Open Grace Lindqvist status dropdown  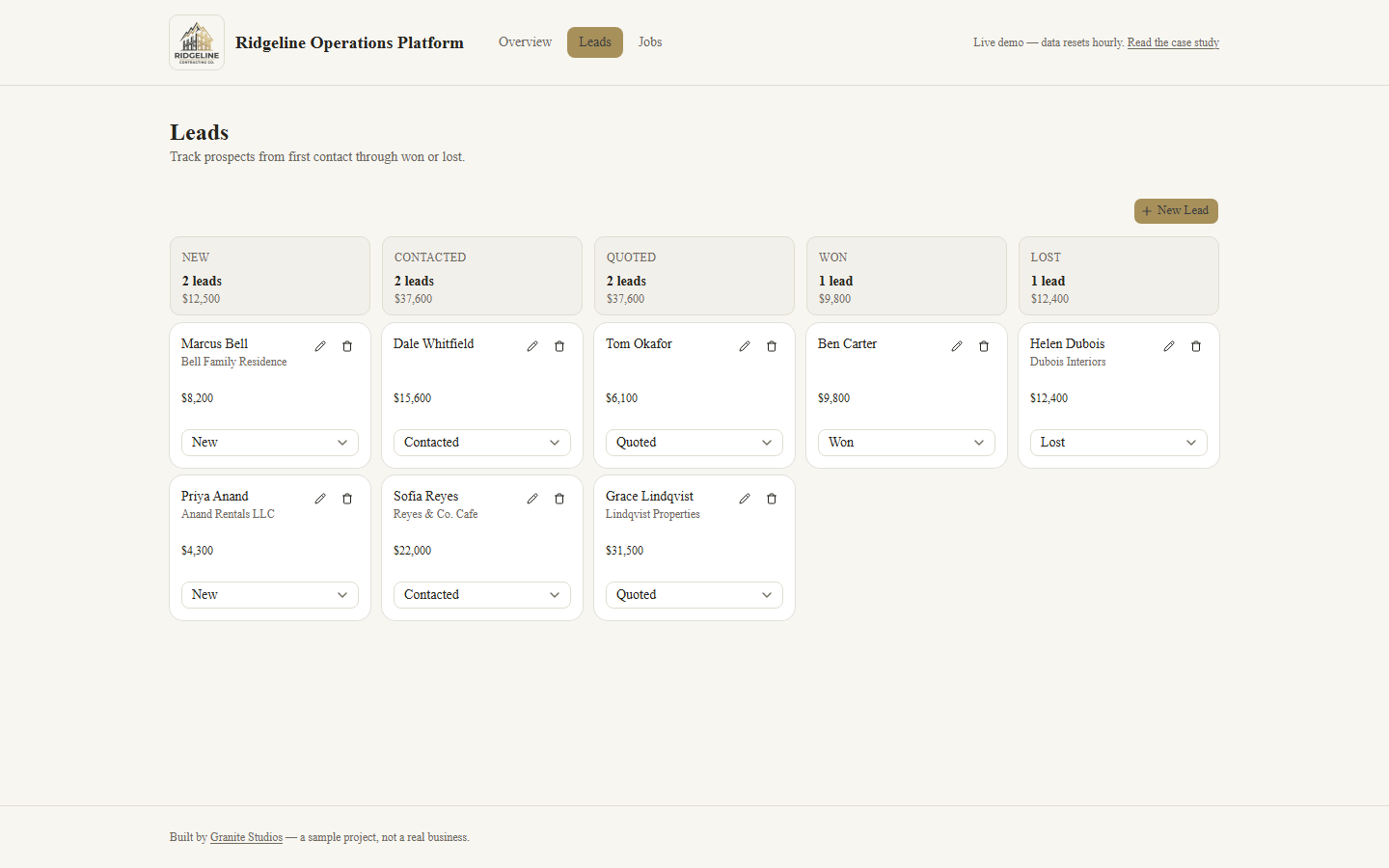[694, 595]
